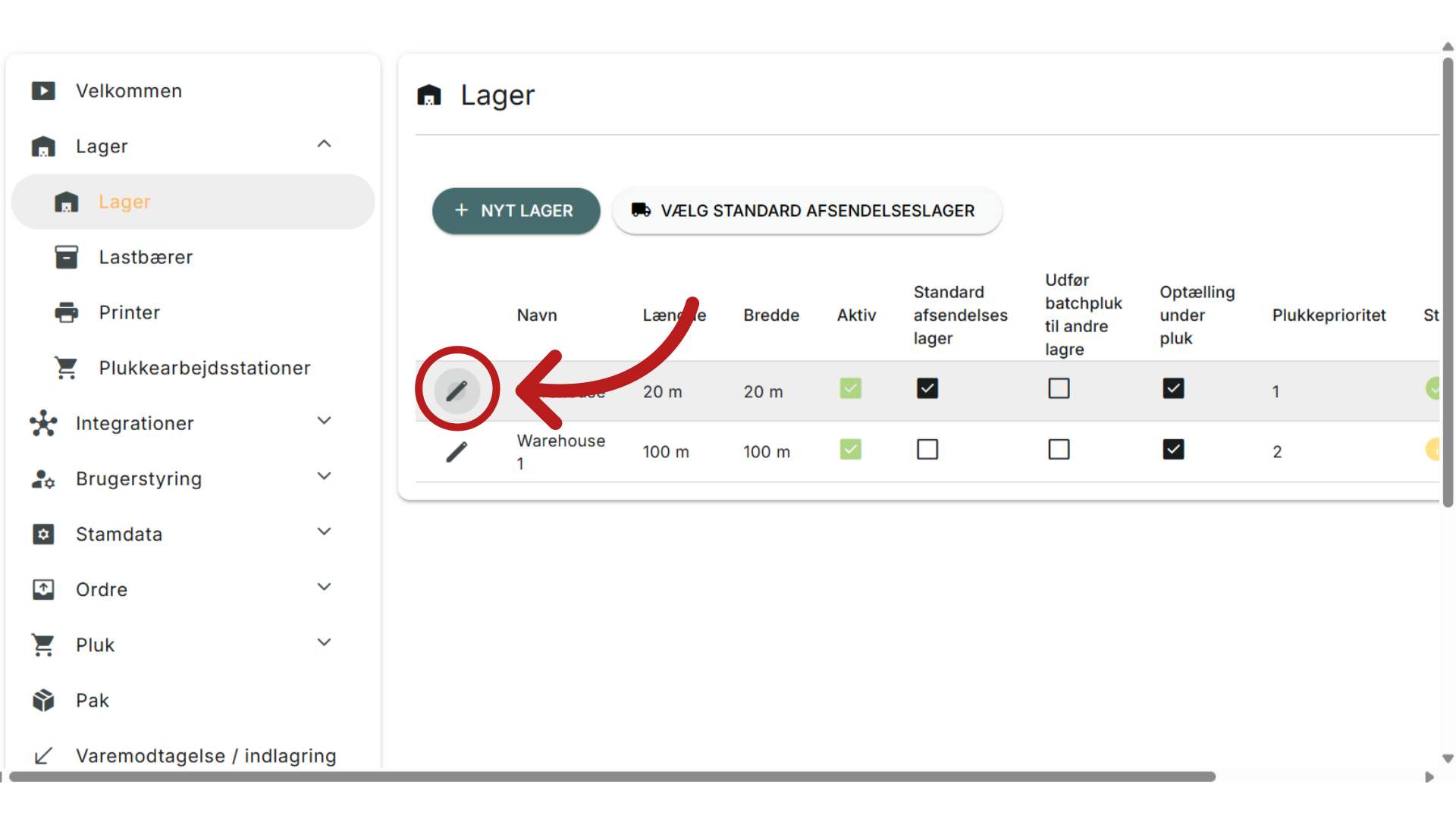
Task: Click the Pak package icon
Action: pos(43,700)
